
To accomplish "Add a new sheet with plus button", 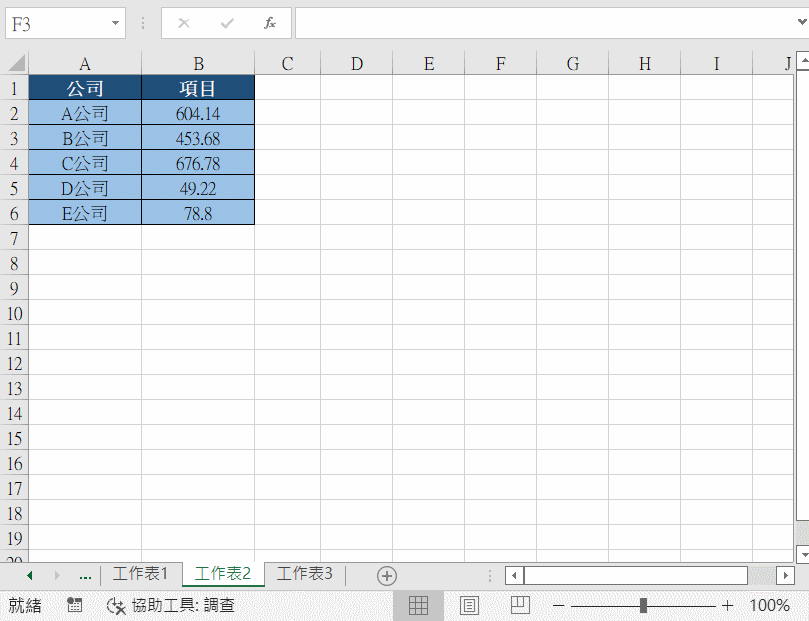I will pos(387,576).
